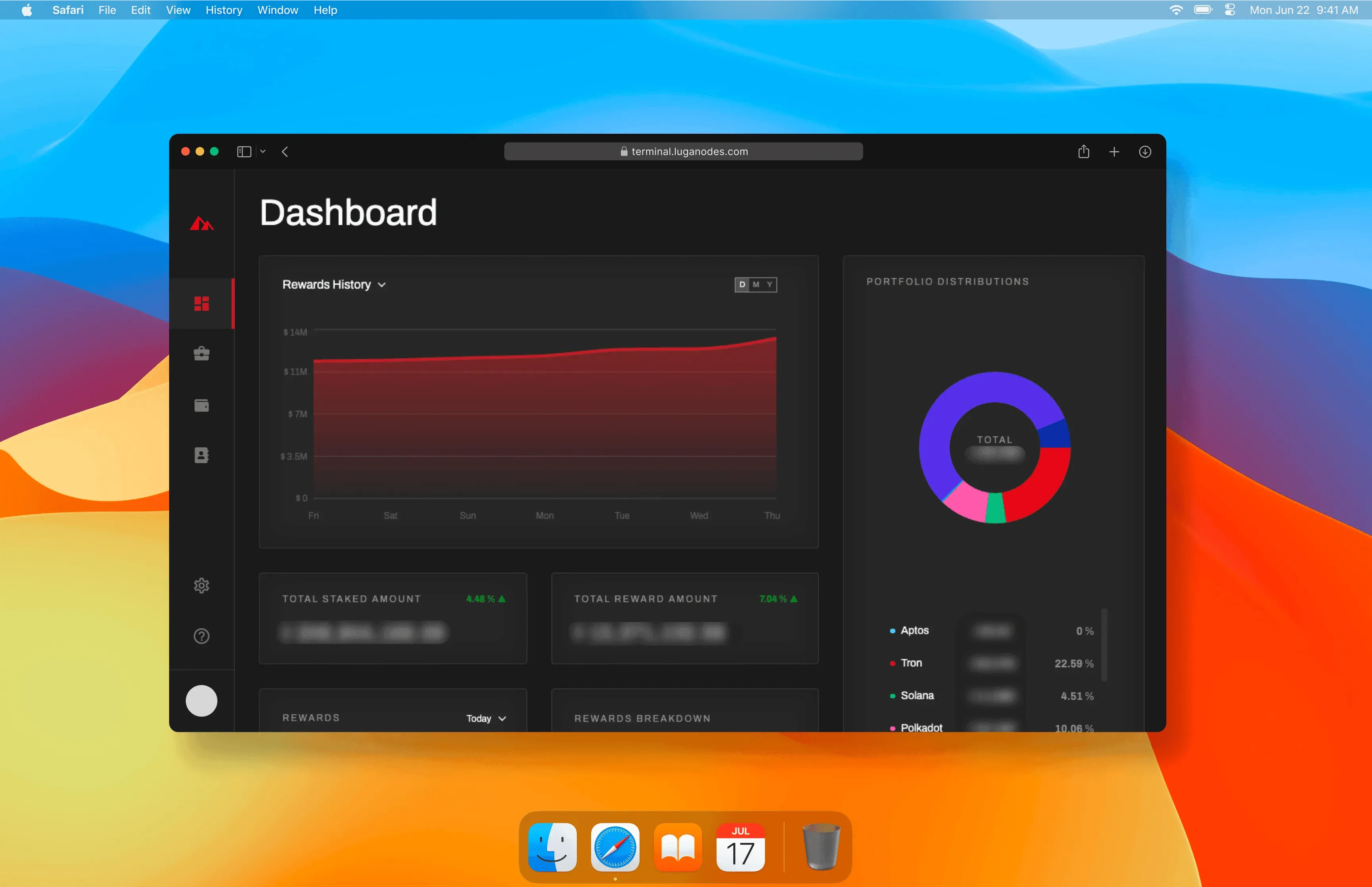Image resolution: width=1372 pixels, height=887 pixels.
Task: Open the user profile avatar
Action: pos(202,700)
